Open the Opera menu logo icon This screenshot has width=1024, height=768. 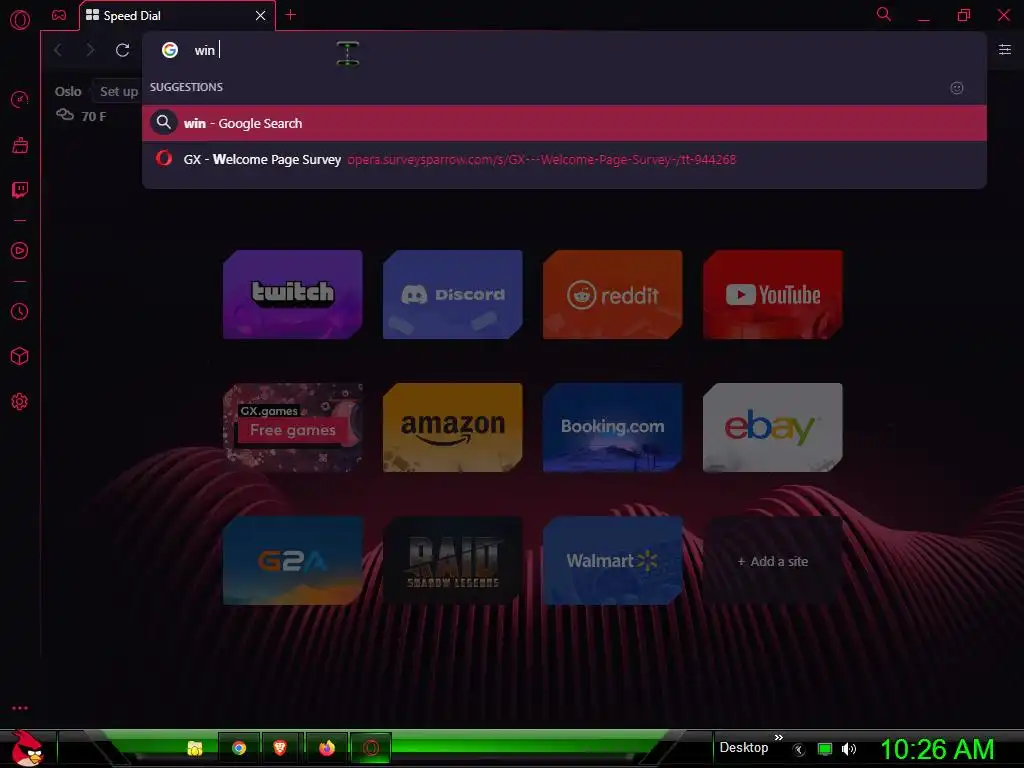click(20, 20)
